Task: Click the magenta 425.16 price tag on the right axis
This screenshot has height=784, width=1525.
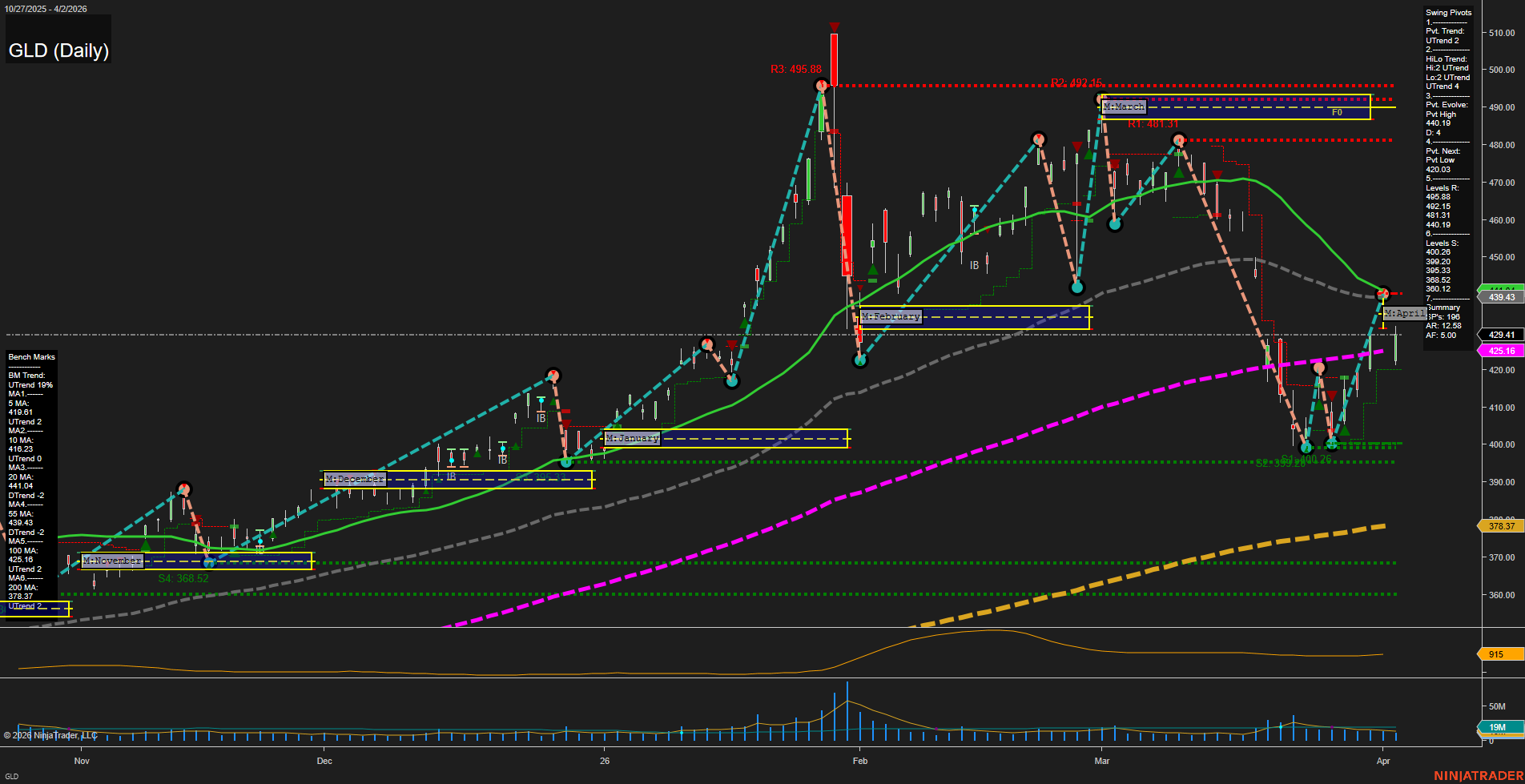Action: (x=1501, y=351)
